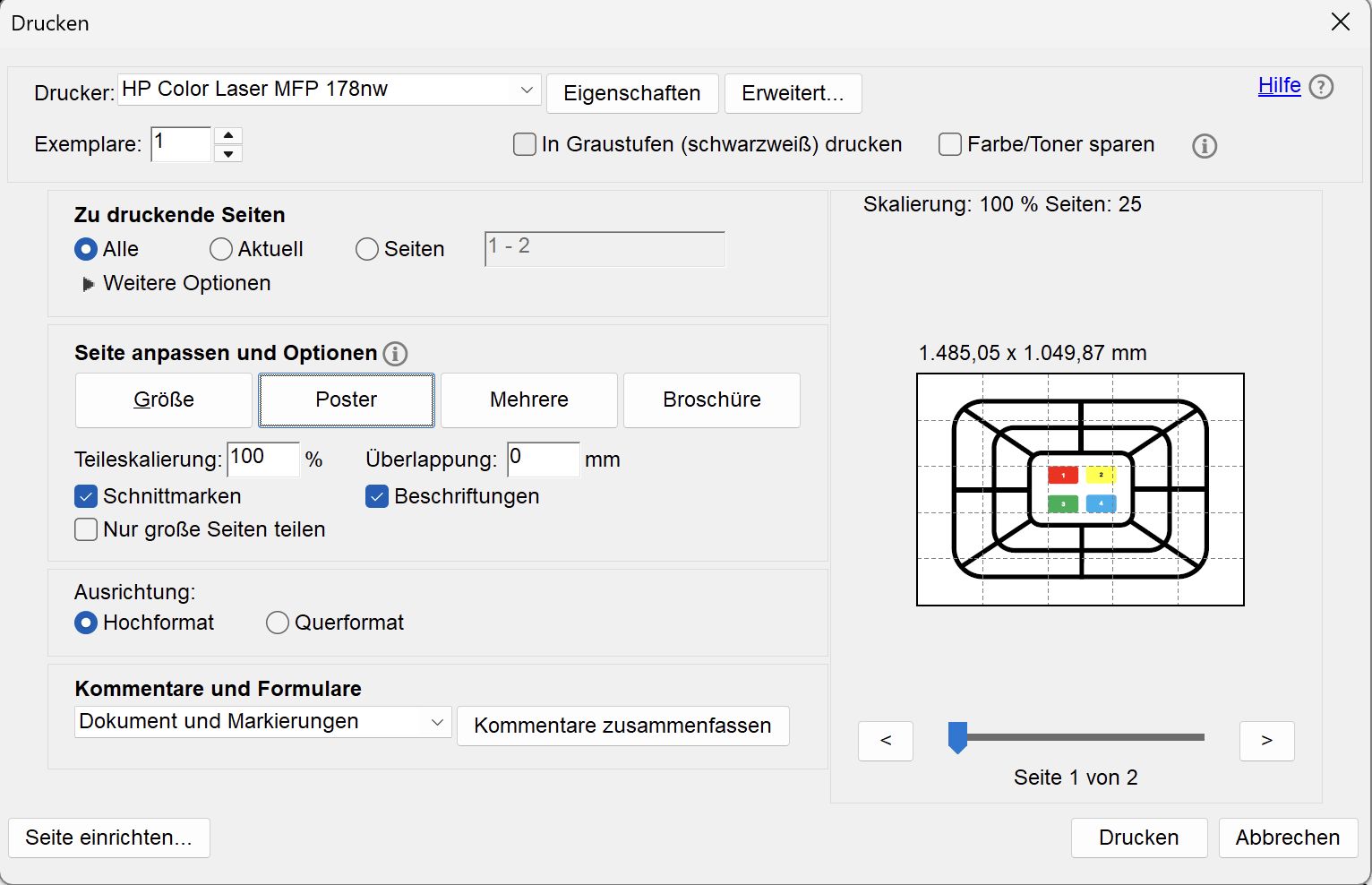Expand Weitere Optionen section
The height and width of the screenshot is (885, 1372).
(89, 284)
